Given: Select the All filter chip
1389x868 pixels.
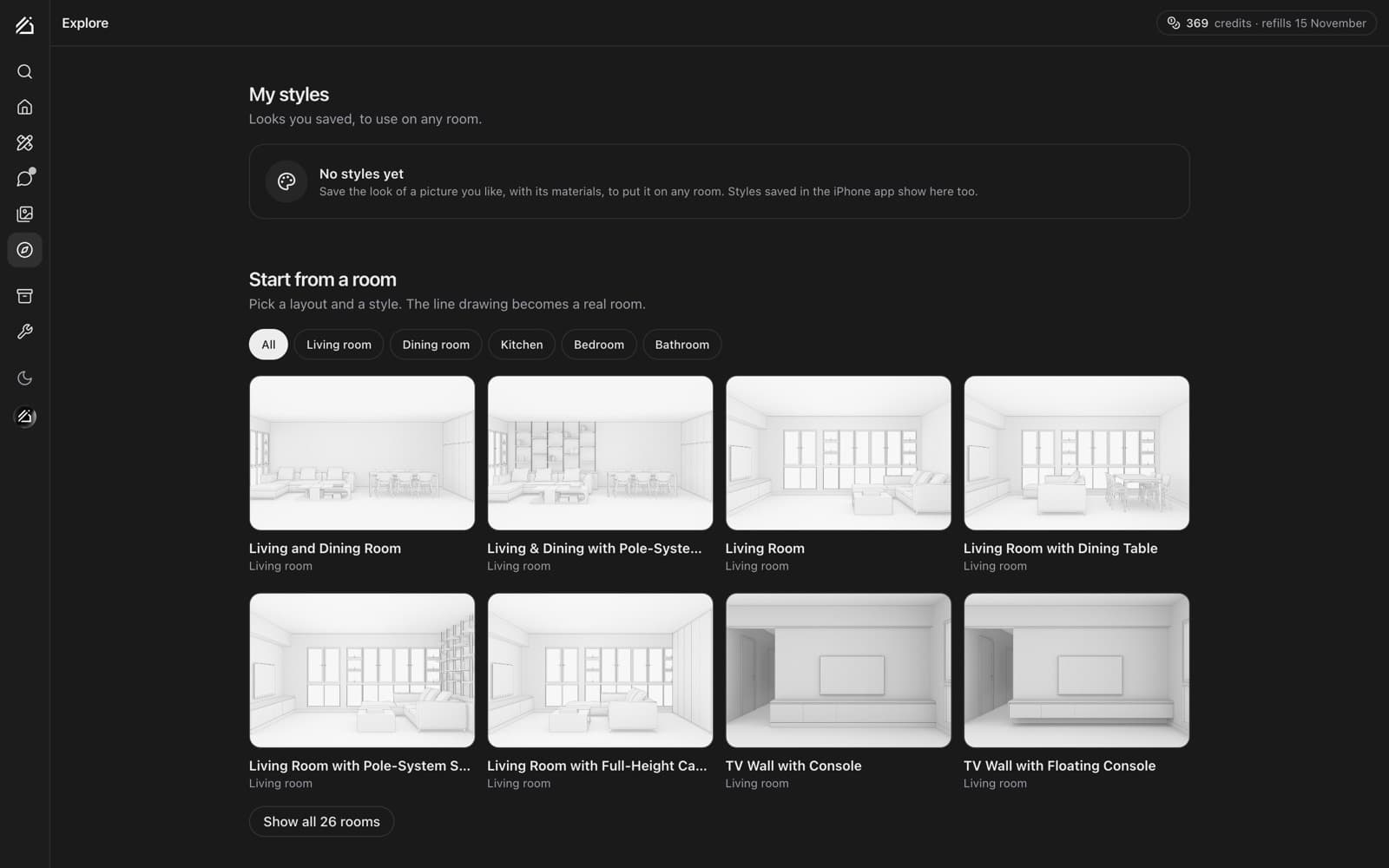Looking at the screenshot, I should click(268, 345).
